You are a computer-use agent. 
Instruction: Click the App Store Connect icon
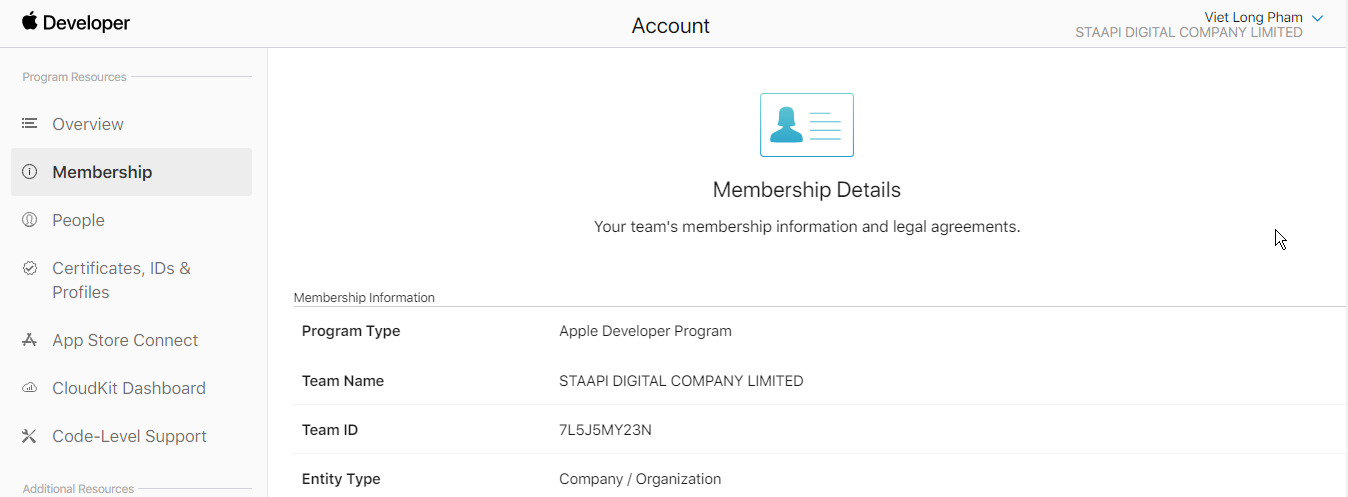pos(30,340)
